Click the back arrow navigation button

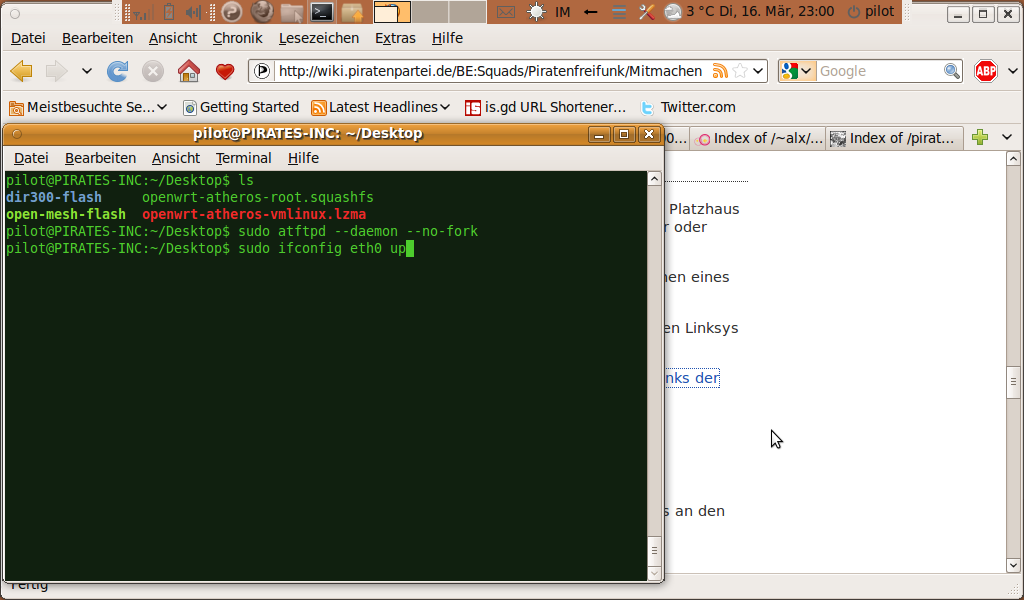pyautogui.click(x=21, y=71)
